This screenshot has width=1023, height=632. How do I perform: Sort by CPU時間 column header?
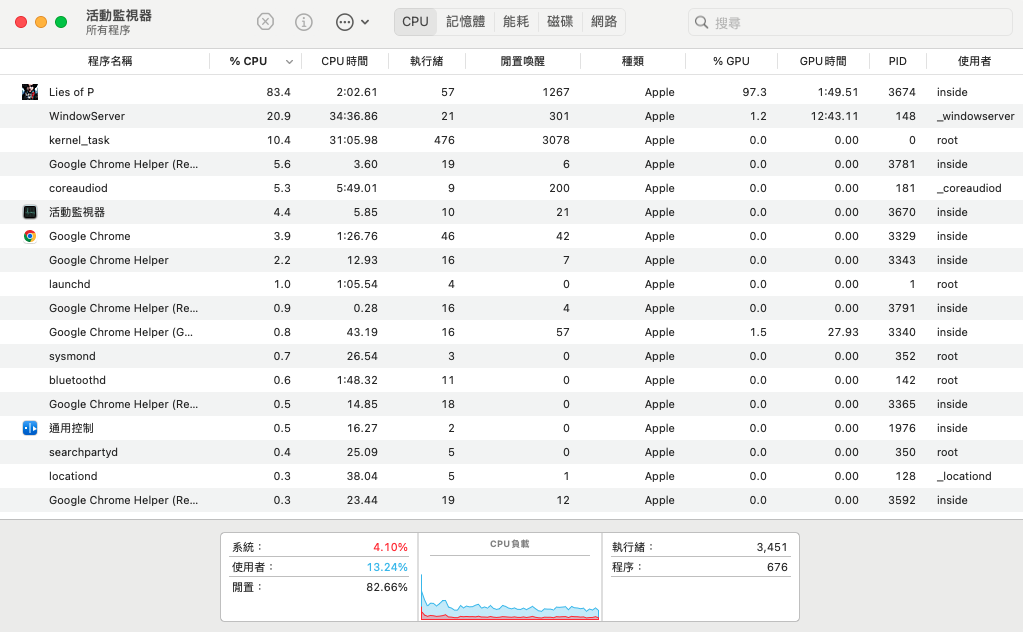pyautogui.click(x=344, y=61)
